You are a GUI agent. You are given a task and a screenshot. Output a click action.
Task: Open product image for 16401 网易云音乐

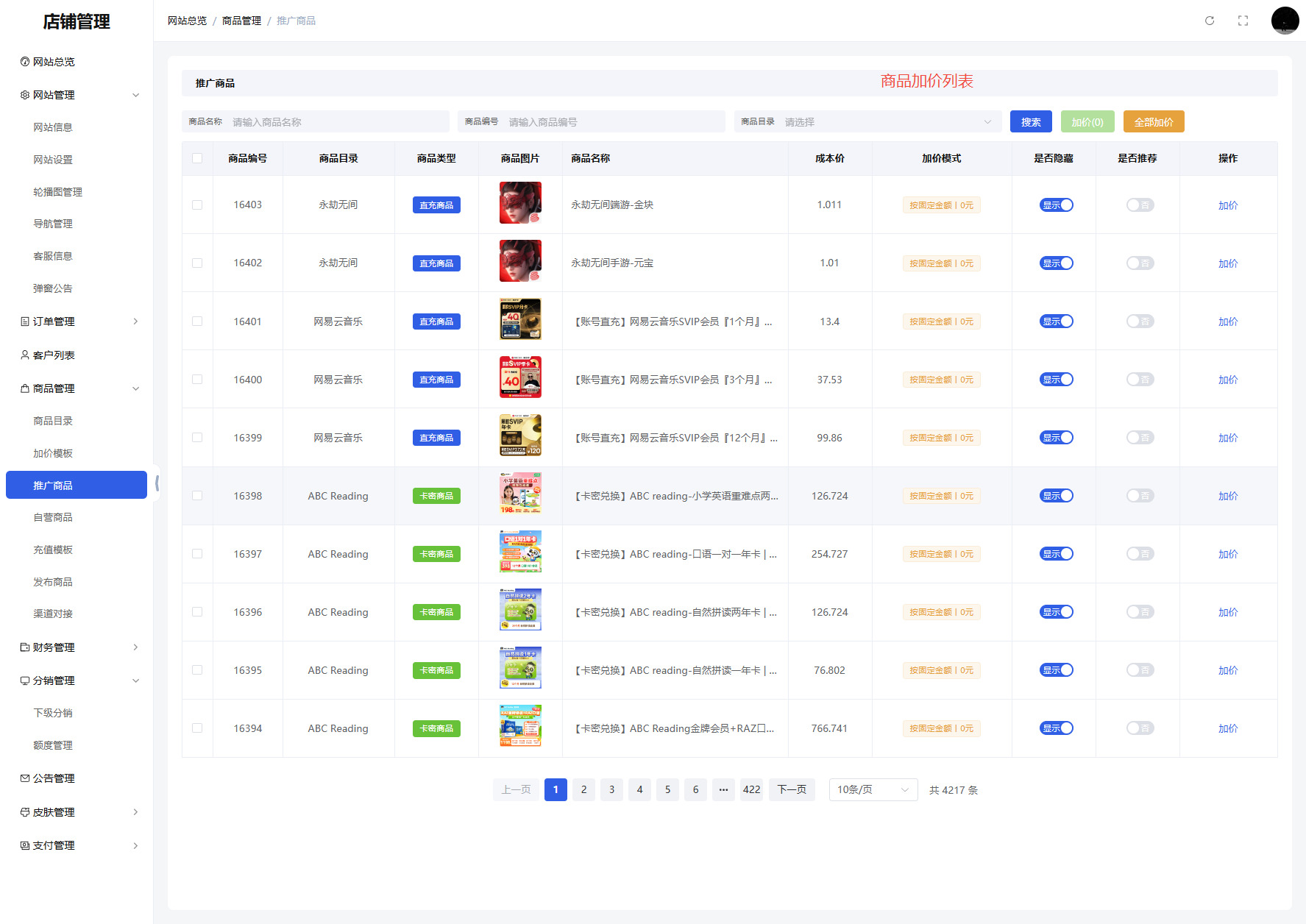click(x=520, y=319)
